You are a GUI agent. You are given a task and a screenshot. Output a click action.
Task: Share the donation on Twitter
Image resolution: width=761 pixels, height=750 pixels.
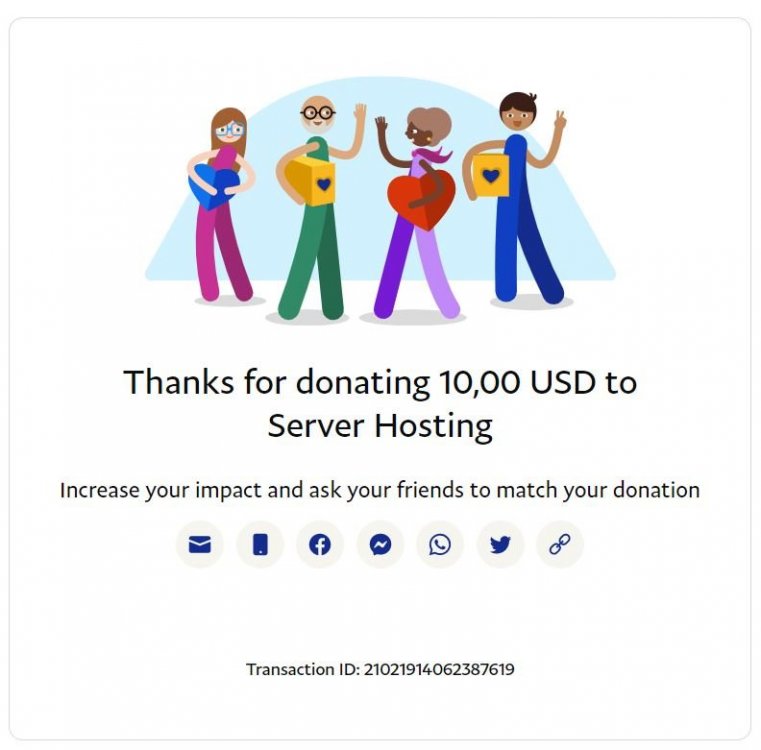(500, 544)
